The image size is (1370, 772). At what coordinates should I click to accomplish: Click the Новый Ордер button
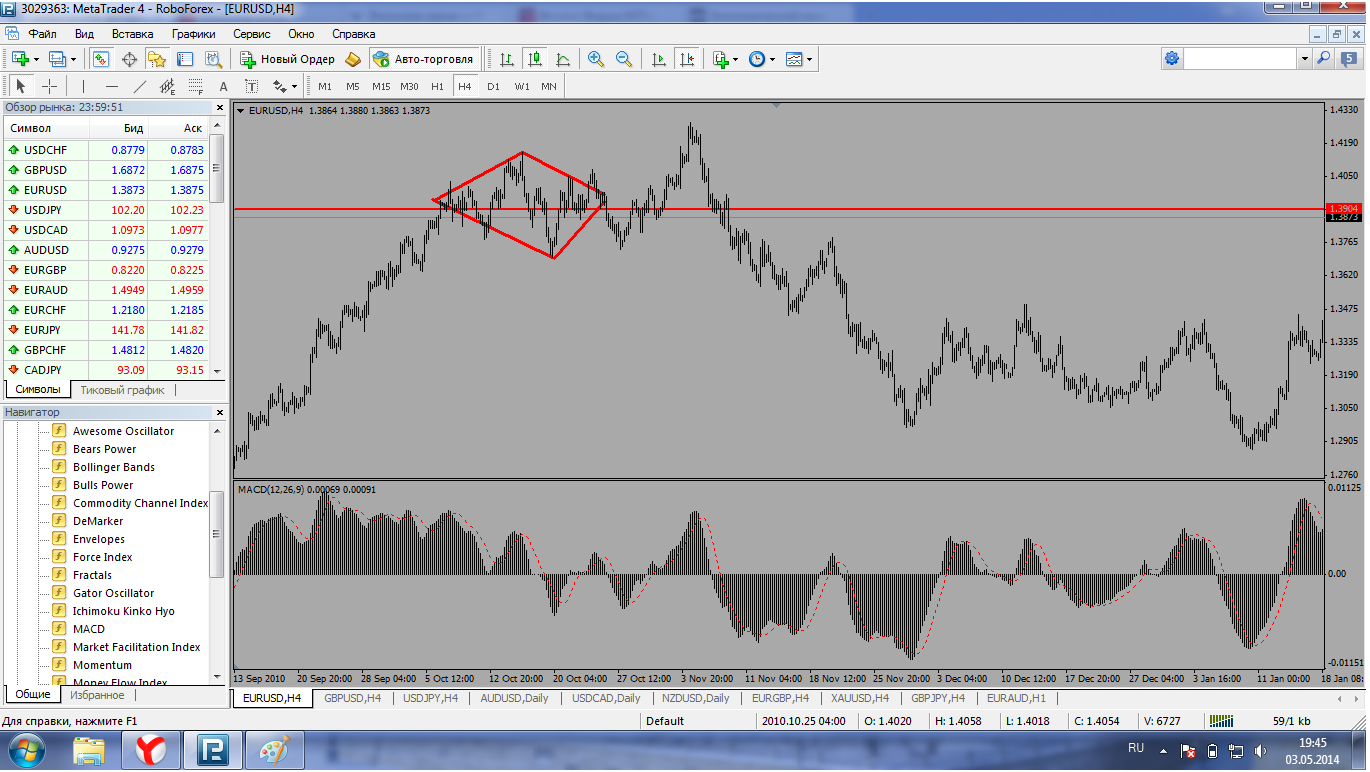click(287, 59)
